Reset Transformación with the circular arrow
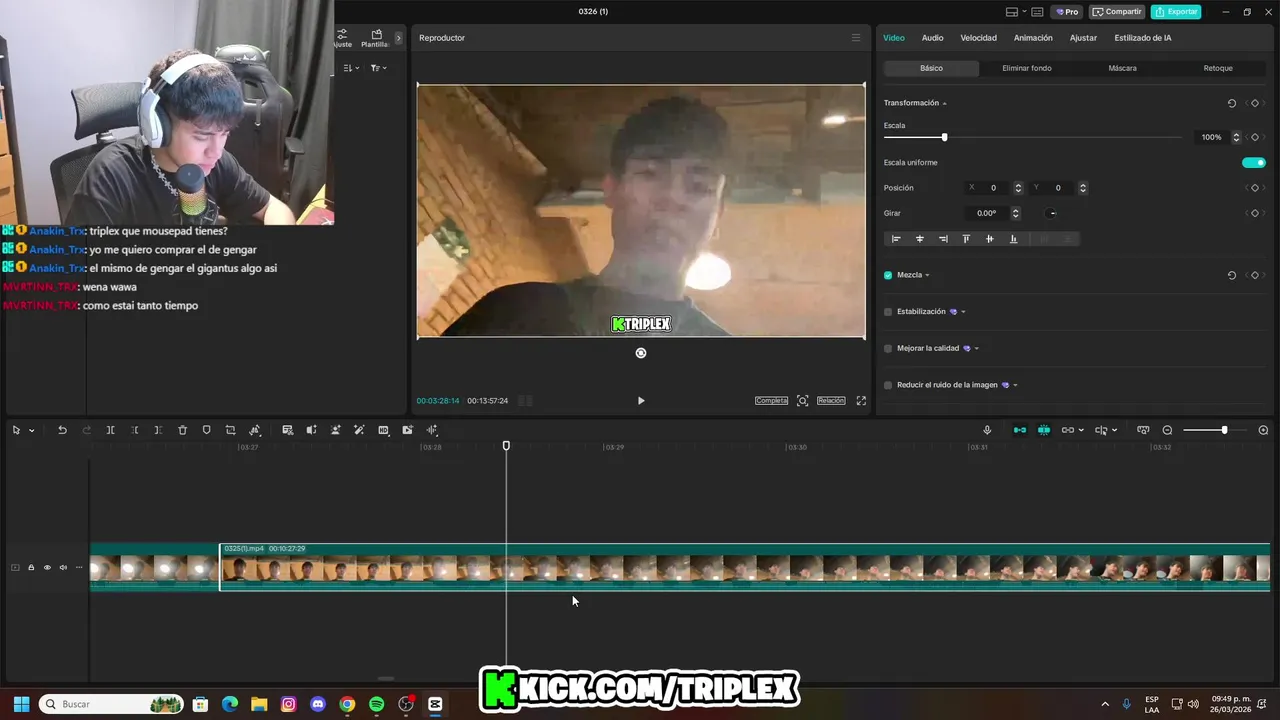 1232,103
